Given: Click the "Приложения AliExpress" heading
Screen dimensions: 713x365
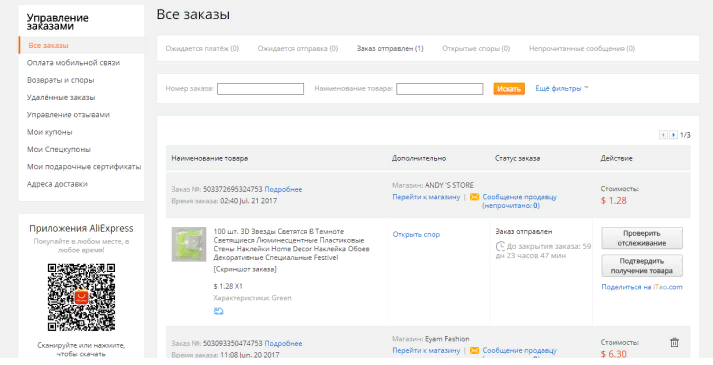Looking at the screenshot, I should click(81, 229).
